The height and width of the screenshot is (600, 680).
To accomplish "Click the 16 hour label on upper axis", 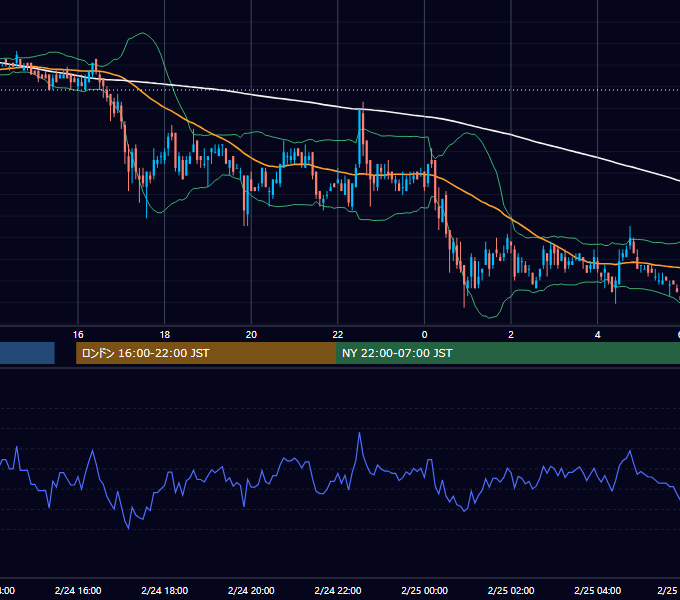I will point(78,335).
